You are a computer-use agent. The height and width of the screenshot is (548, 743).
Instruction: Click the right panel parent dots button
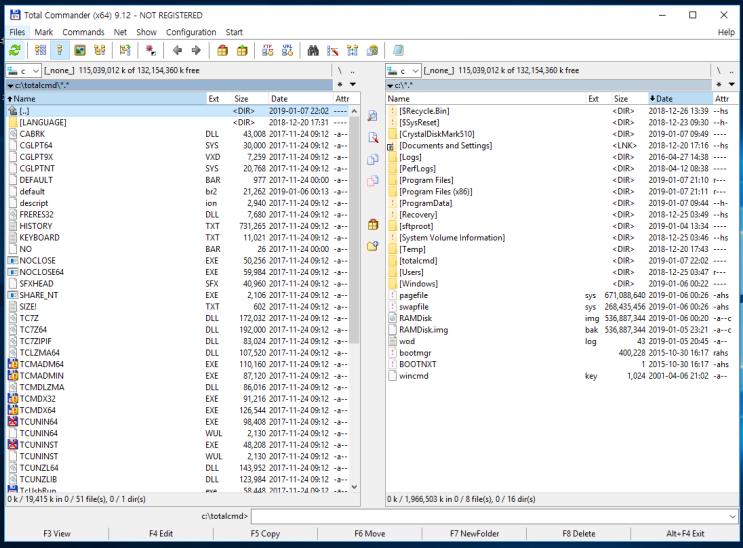click(732, 71)
